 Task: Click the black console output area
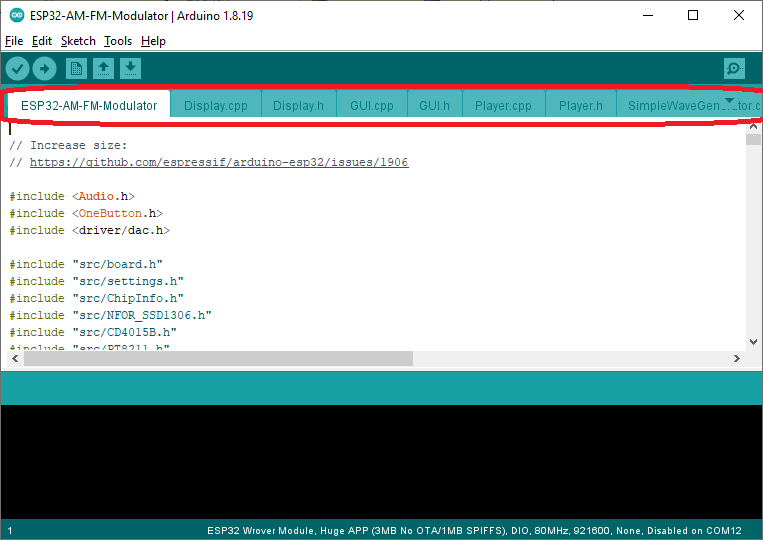pyautogui.click(x=382, y=462)
